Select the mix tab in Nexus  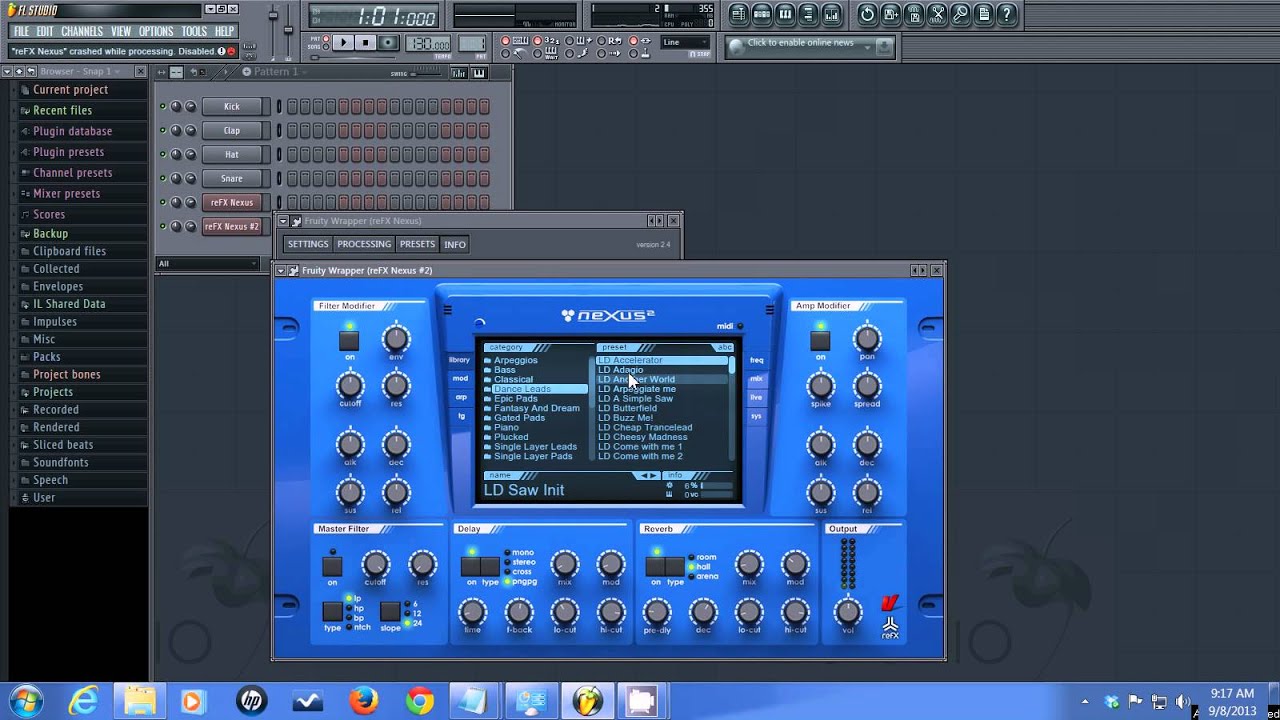click(757, 378)
